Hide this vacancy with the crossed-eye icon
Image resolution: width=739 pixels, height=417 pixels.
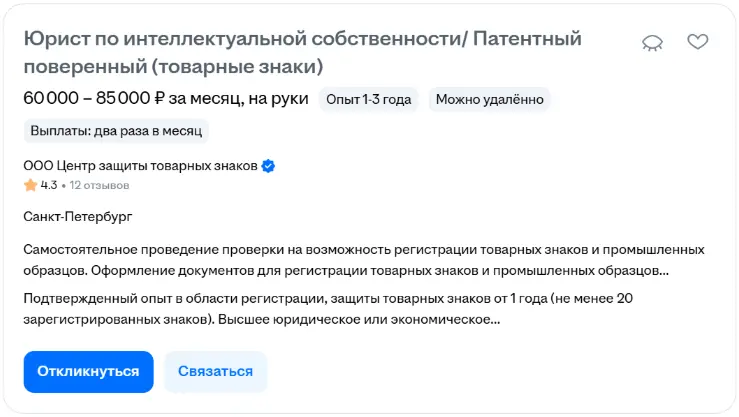[x=653, y=42]
